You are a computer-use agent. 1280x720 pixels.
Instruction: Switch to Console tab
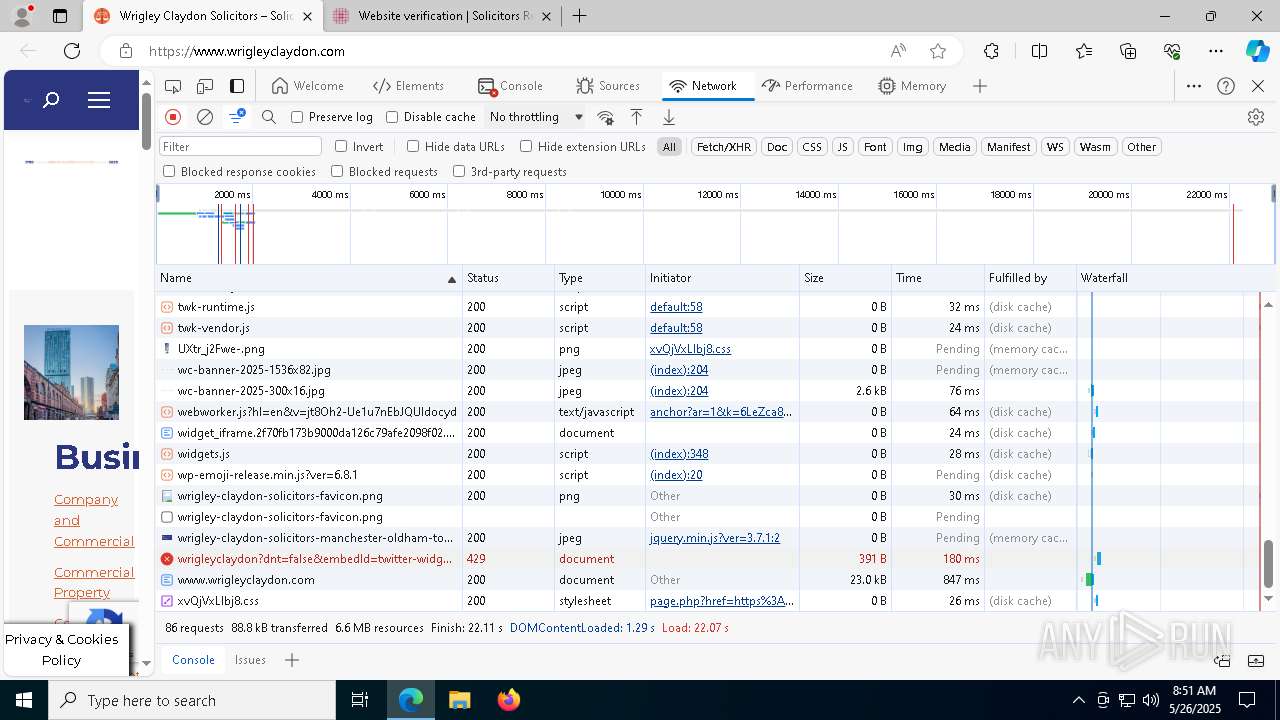pos(511,86)
